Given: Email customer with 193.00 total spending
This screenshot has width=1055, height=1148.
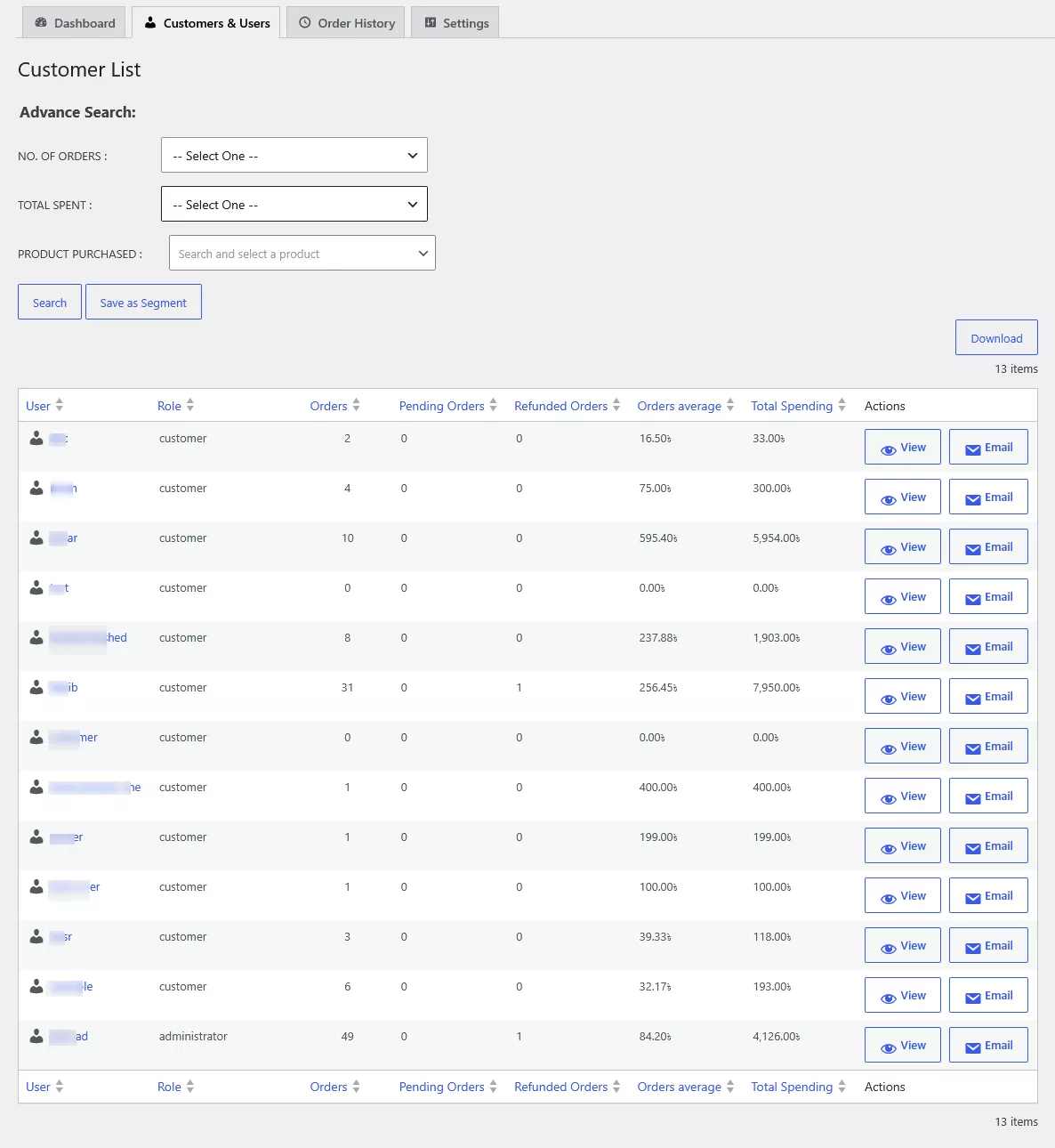Looking at the screenshot, I should [x=988, y=995].
